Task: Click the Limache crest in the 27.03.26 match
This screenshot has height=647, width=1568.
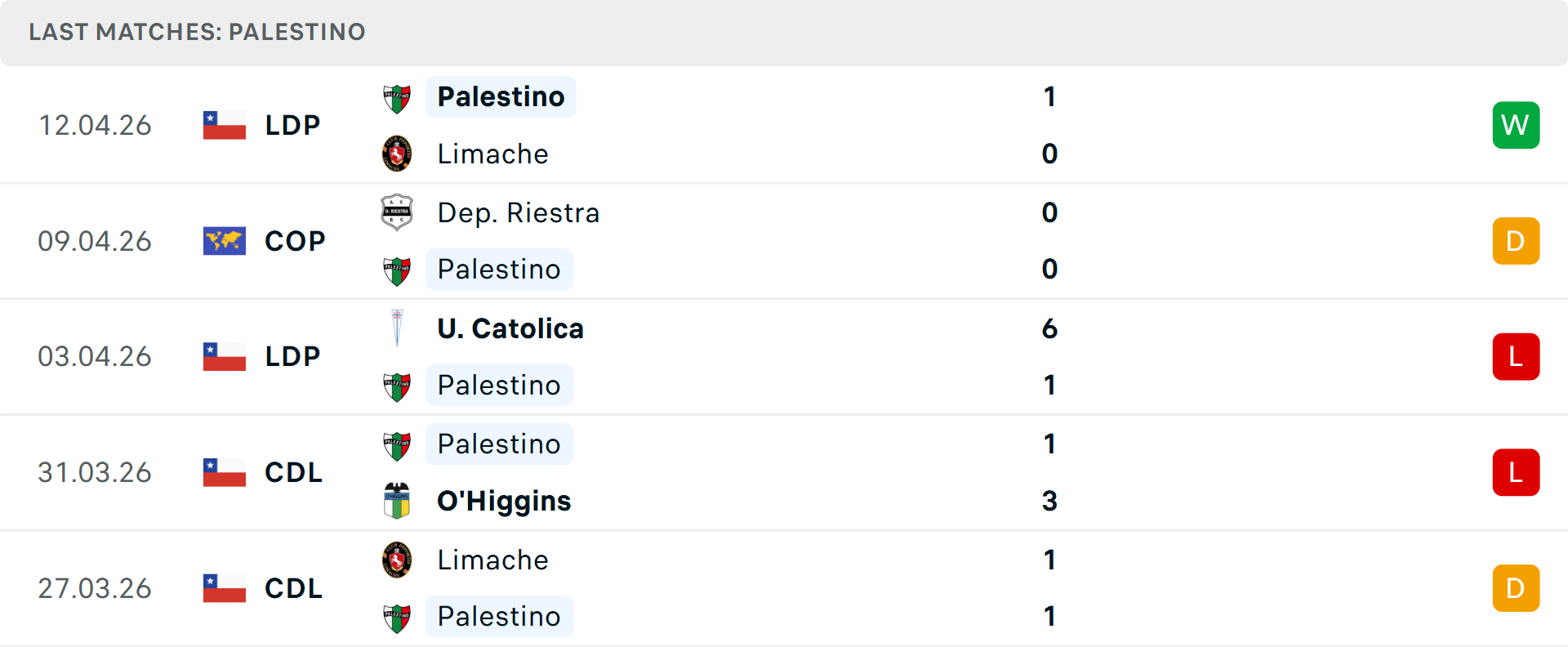Action: pyautogui.click(x=397, y=560)
